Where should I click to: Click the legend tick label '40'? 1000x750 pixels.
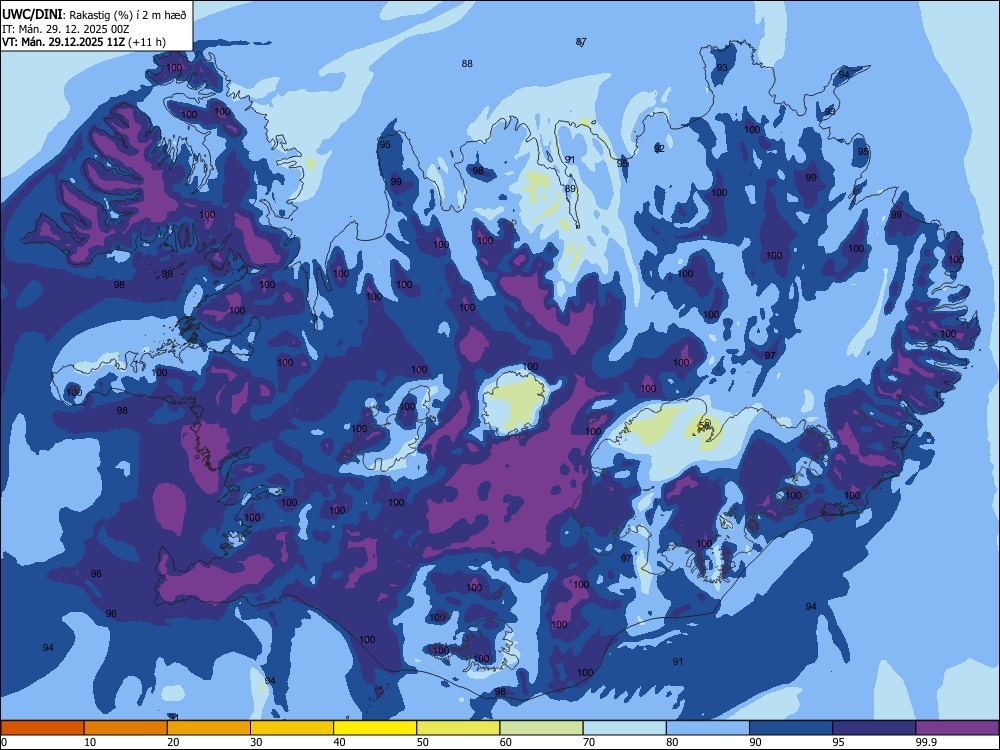339,742
